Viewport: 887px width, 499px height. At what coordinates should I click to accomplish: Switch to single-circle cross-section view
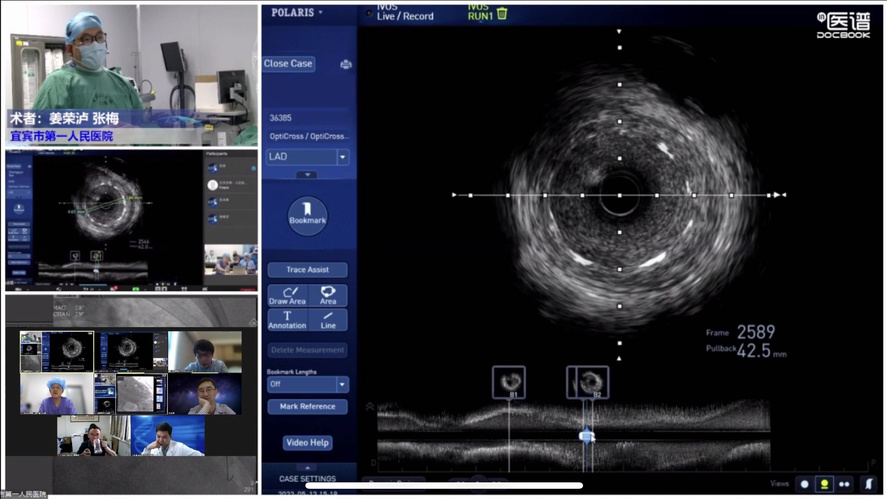point(805,484)
